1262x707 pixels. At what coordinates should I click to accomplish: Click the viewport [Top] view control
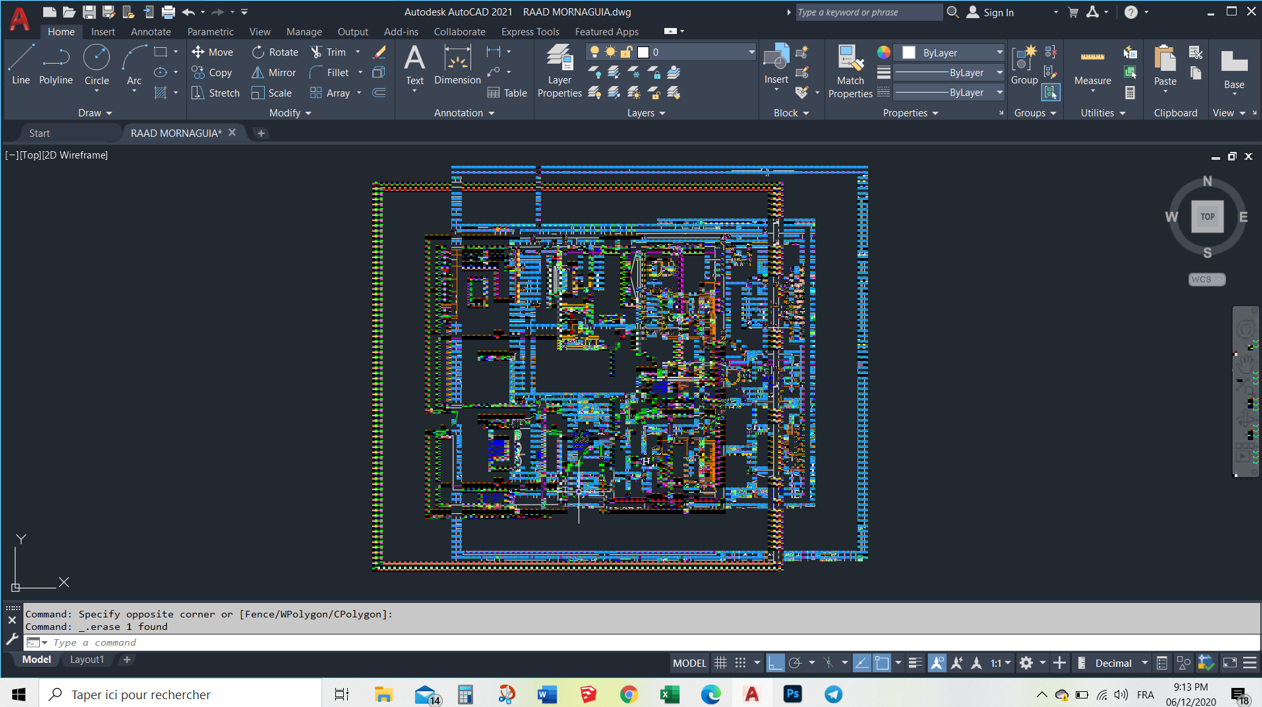(x=29, y=155)
